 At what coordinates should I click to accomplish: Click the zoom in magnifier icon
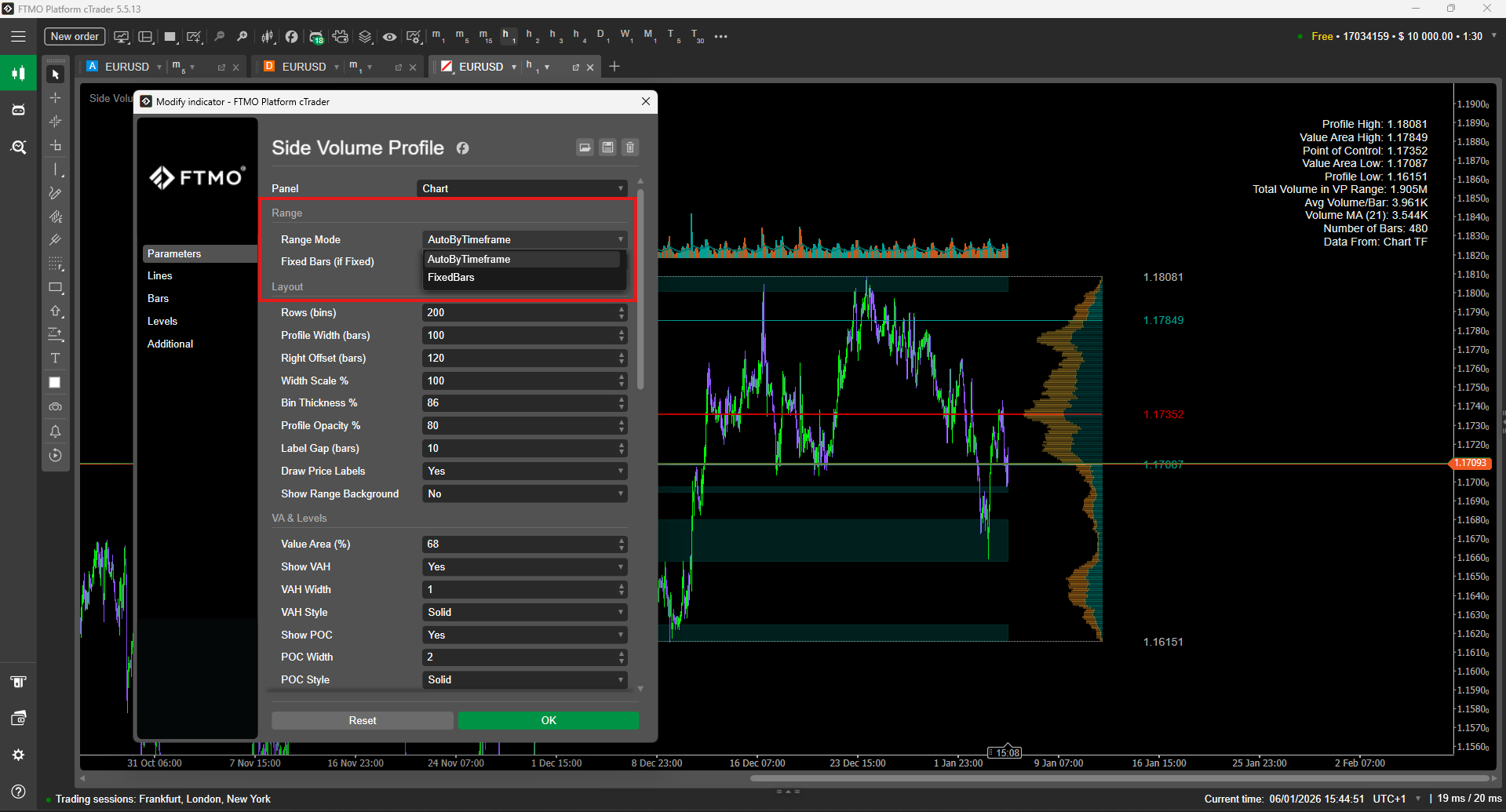click(x=242, y=37)
